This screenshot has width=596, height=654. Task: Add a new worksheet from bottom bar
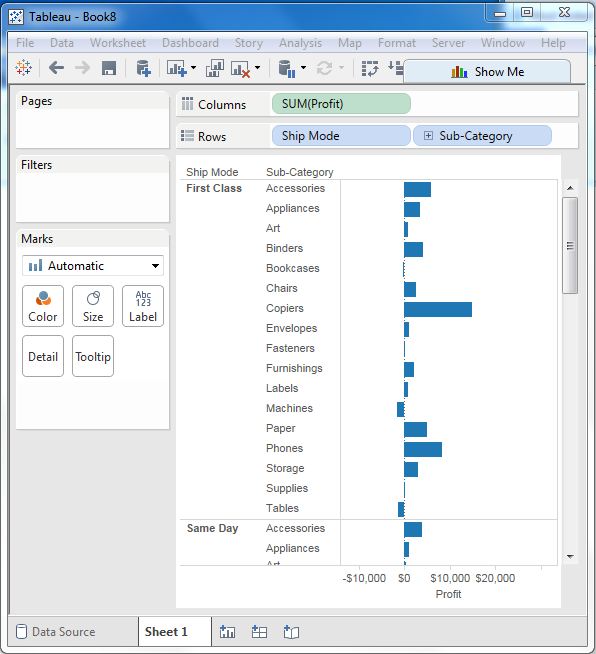227,632
